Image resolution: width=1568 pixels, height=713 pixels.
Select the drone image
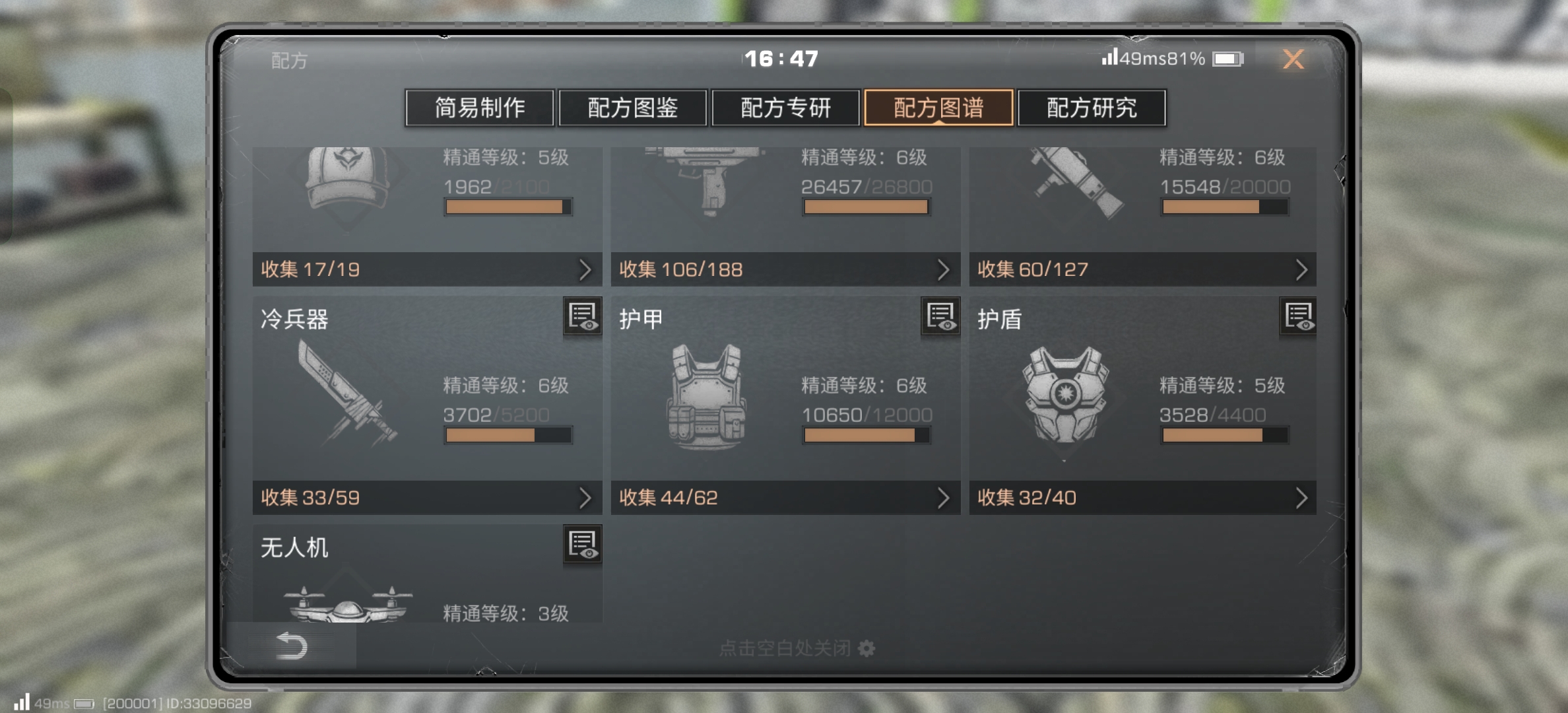pos(348,604)
